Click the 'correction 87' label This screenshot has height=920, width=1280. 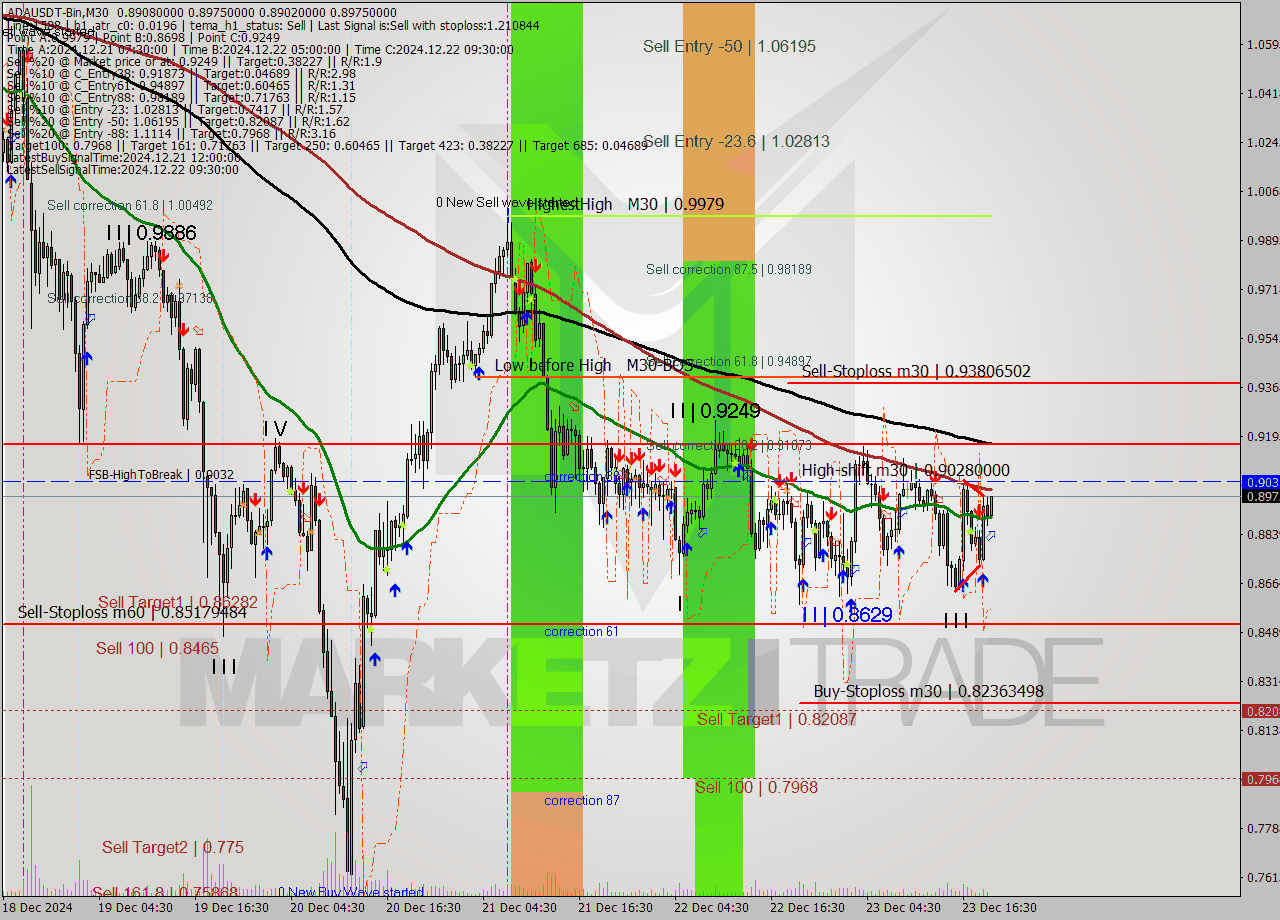pyautogui.click(x=581, y=801)
